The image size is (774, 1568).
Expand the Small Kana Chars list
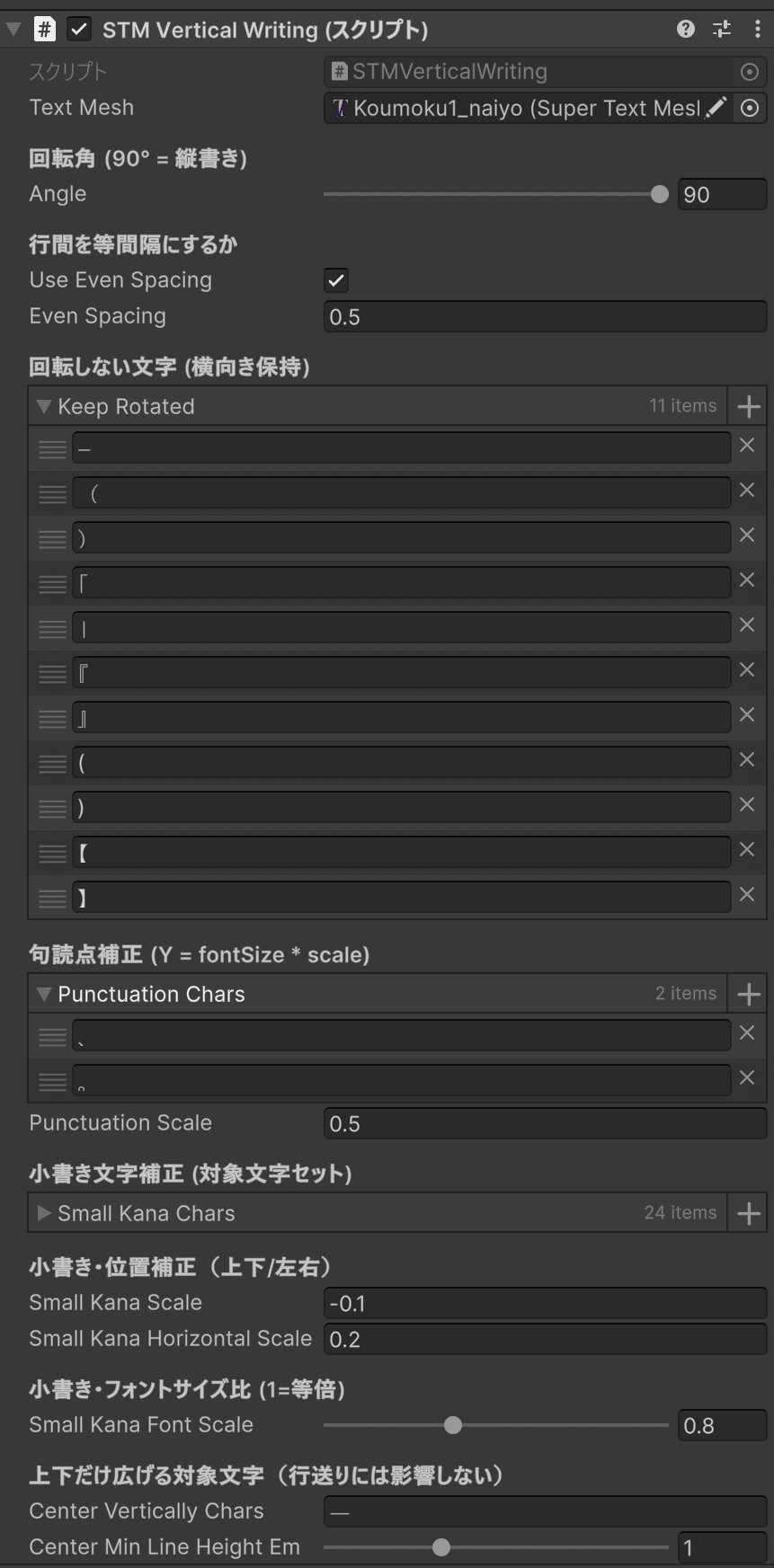pos(43,1212)
